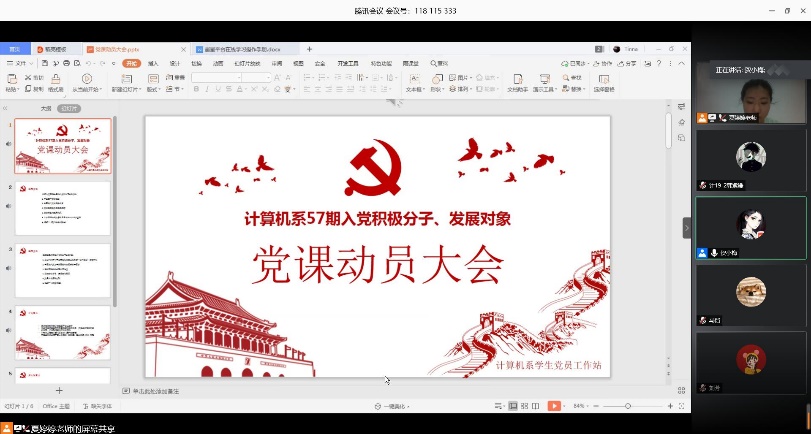Open the WPS home tab in blue
The width and height of the screenshot is (811, 434).
[15, 49]
